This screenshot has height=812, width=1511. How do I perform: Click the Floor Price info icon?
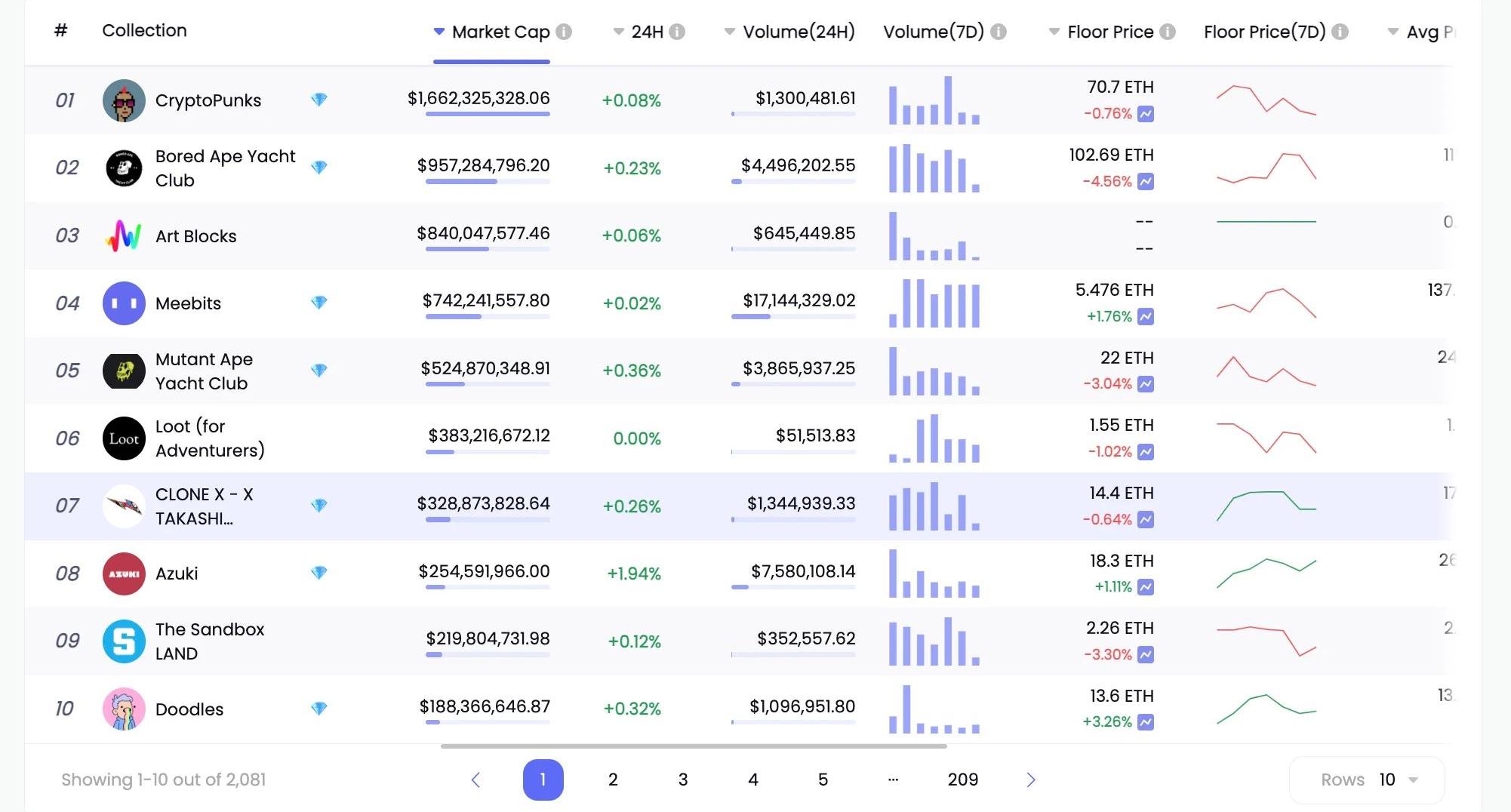1168,32
